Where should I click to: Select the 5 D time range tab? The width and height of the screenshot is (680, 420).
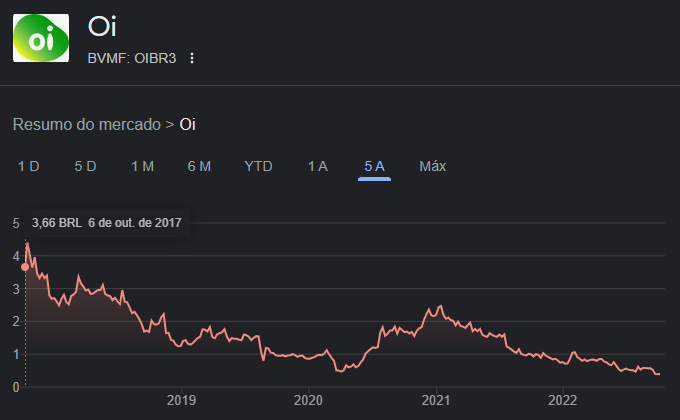coord(85,166)
